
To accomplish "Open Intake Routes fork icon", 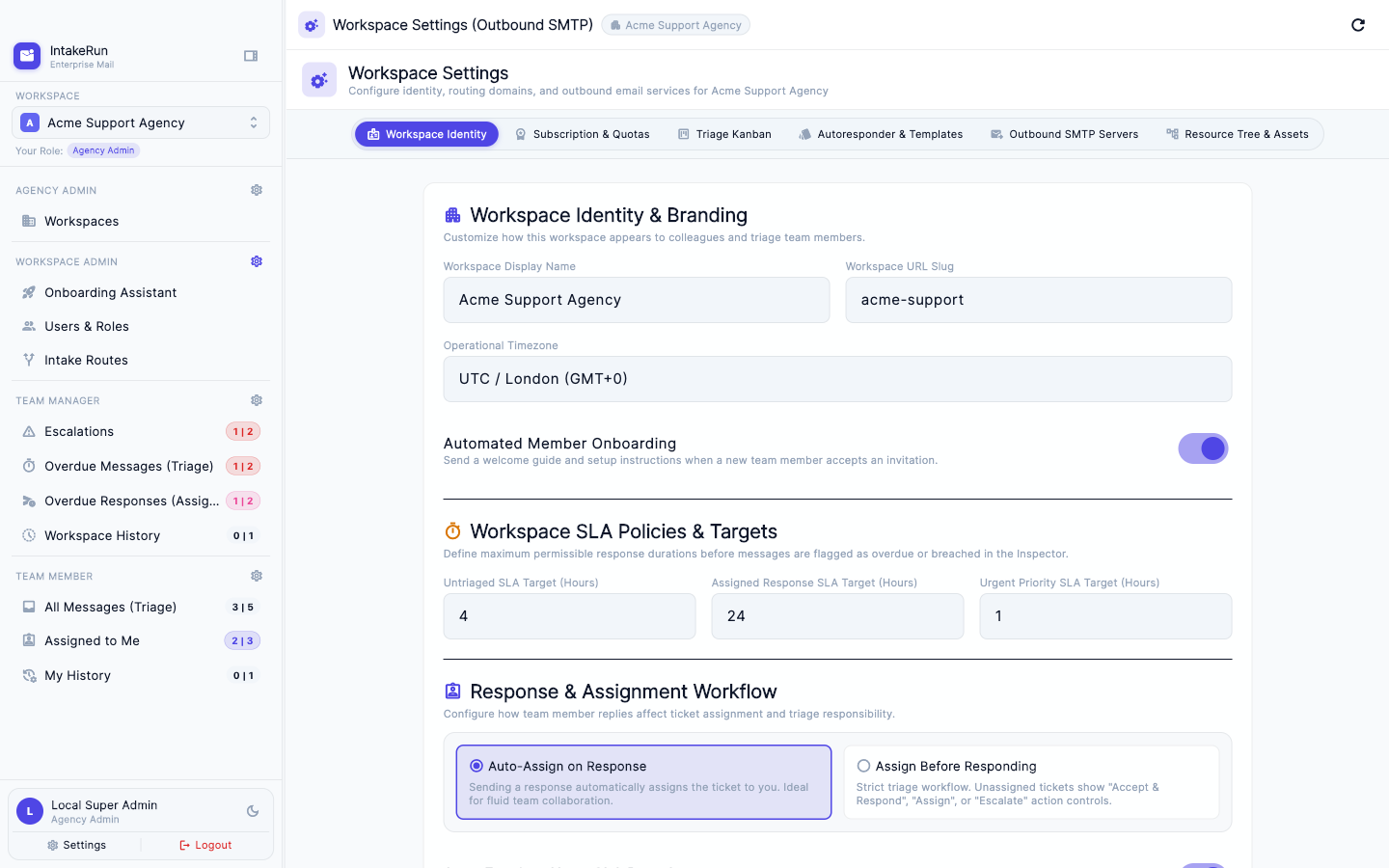I will point(29,360).
